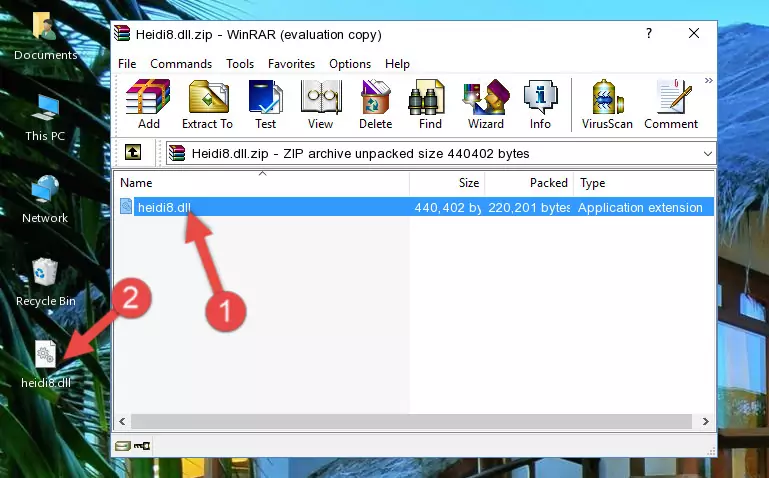This screenshot has height=478, width=769.
Task: Click the WinRAR title bar help button
Action: 649,33
